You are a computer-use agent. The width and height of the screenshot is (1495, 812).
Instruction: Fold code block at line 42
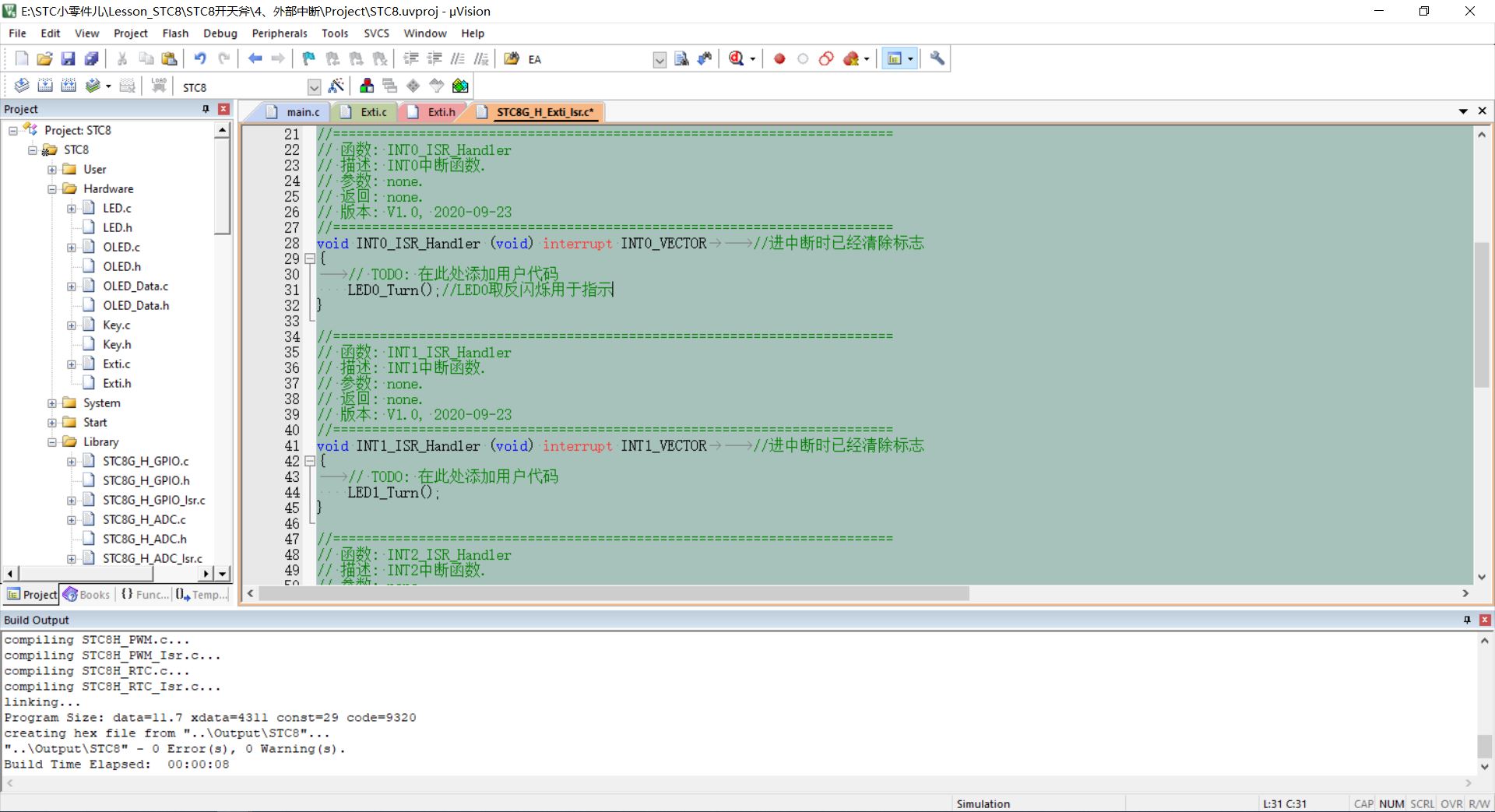310,461
